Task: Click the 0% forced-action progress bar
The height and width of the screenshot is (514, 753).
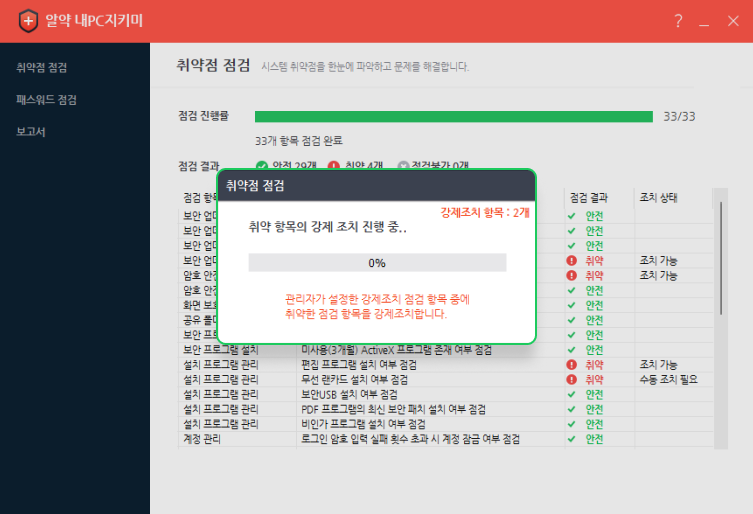Action: point(377,263)
